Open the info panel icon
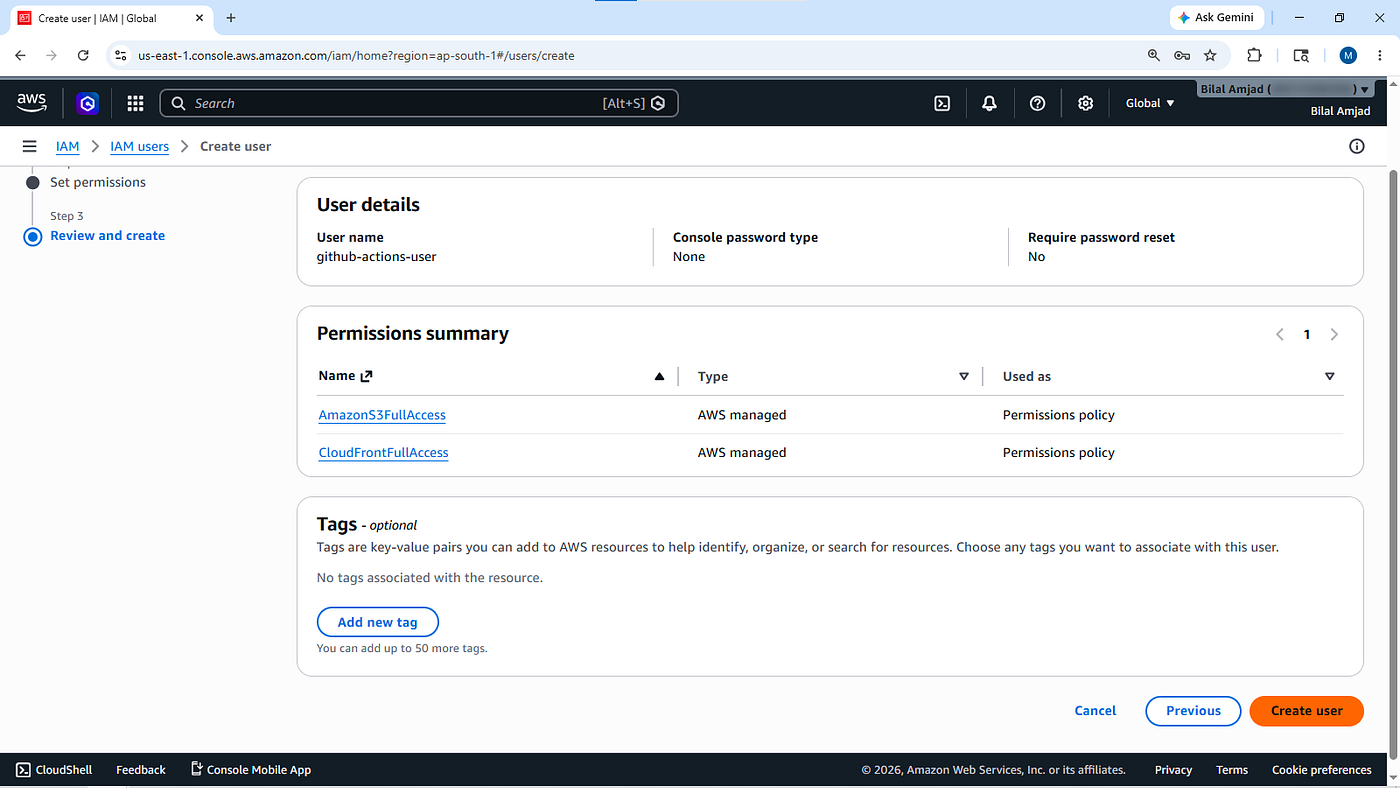Viewport: 1400px width, 788px height. point(1357,146)
